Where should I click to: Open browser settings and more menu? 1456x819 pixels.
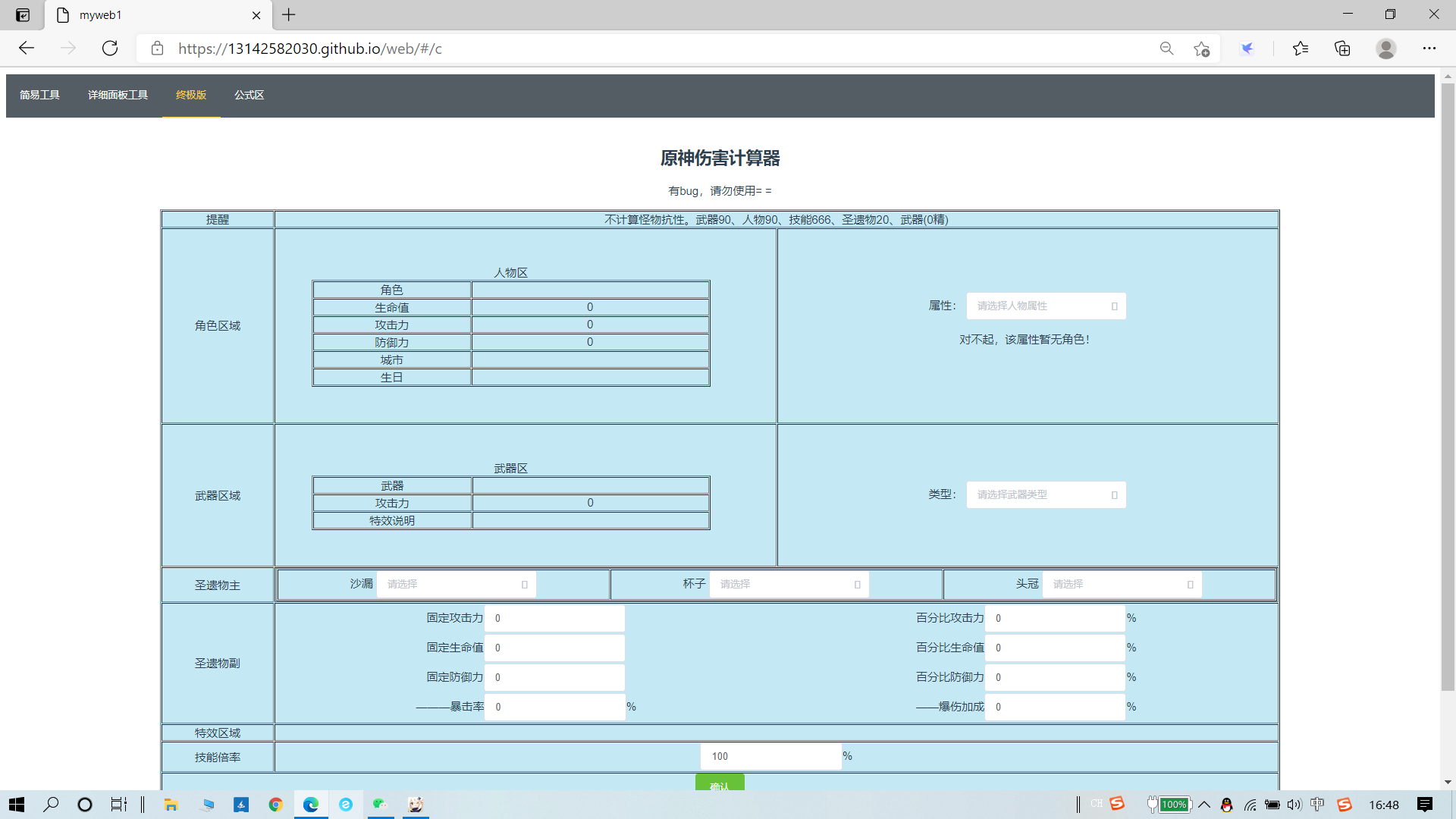[1429, 49]
